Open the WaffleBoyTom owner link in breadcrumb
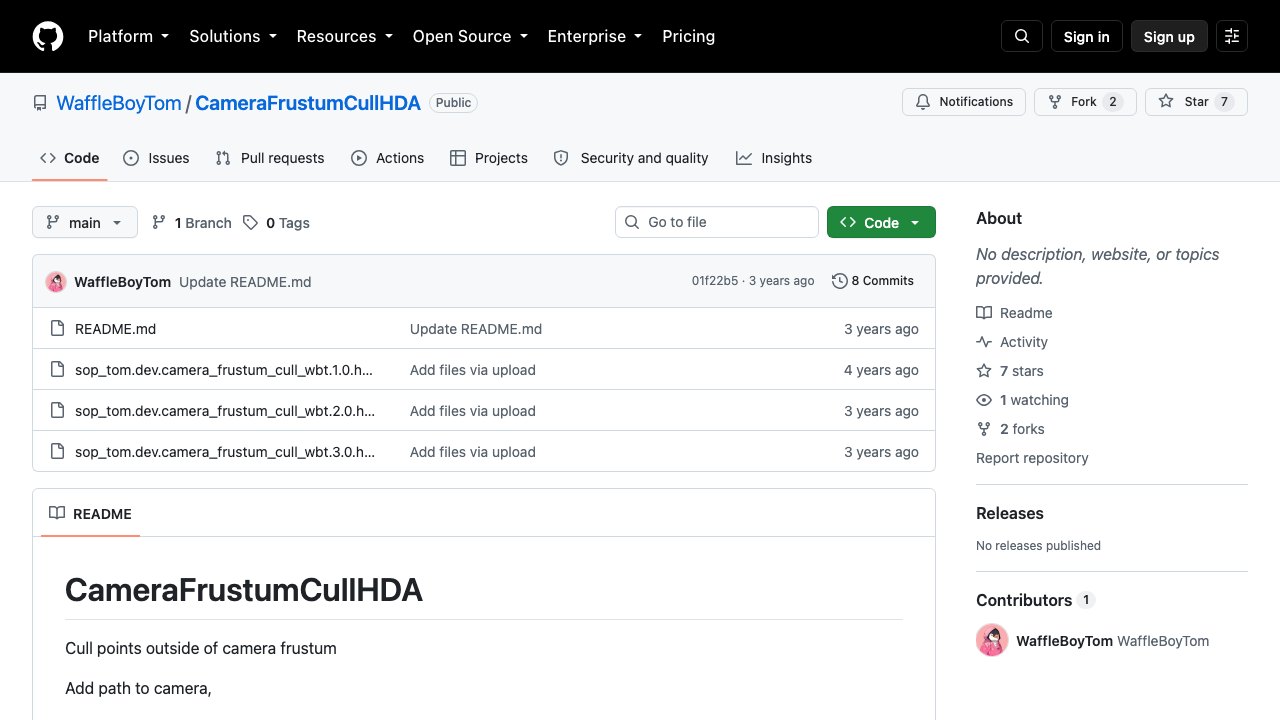This screenshot has height=720, width=1280. pyautogui.click(x=119, y=103)
